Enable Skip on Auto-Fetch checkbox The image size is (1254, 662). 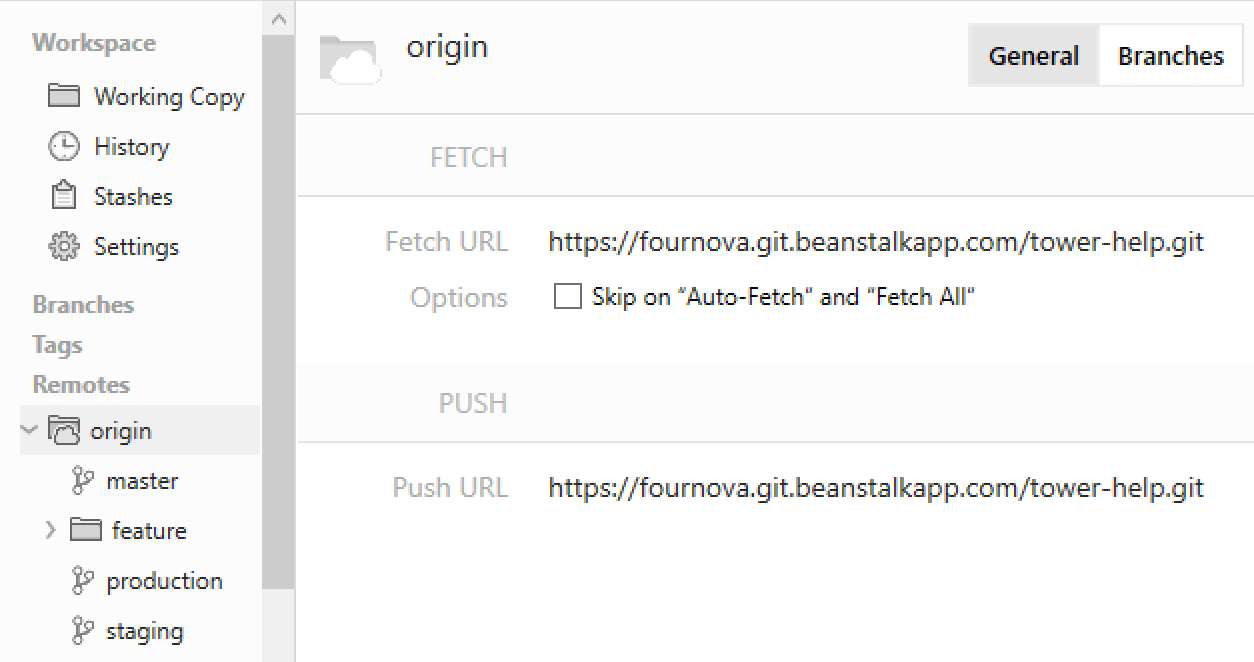[567, 297]
